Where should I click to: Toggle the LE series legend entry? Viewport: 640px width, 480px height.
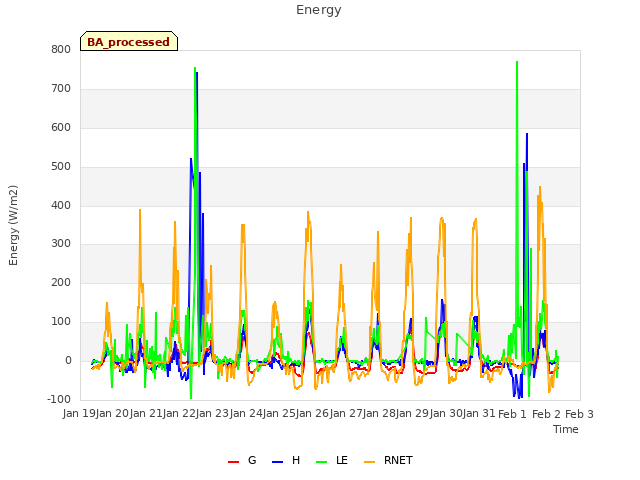[x=332, y=460]
